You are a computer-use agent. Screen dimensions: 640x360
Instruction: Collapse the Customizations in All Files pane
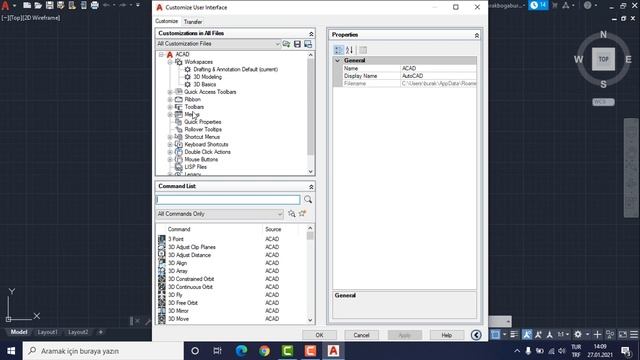[x=311, y=33]
